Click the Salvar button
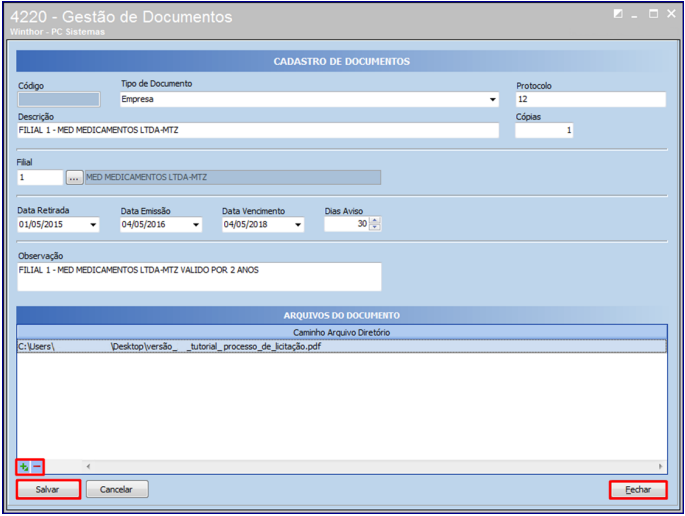 (48, 489)
